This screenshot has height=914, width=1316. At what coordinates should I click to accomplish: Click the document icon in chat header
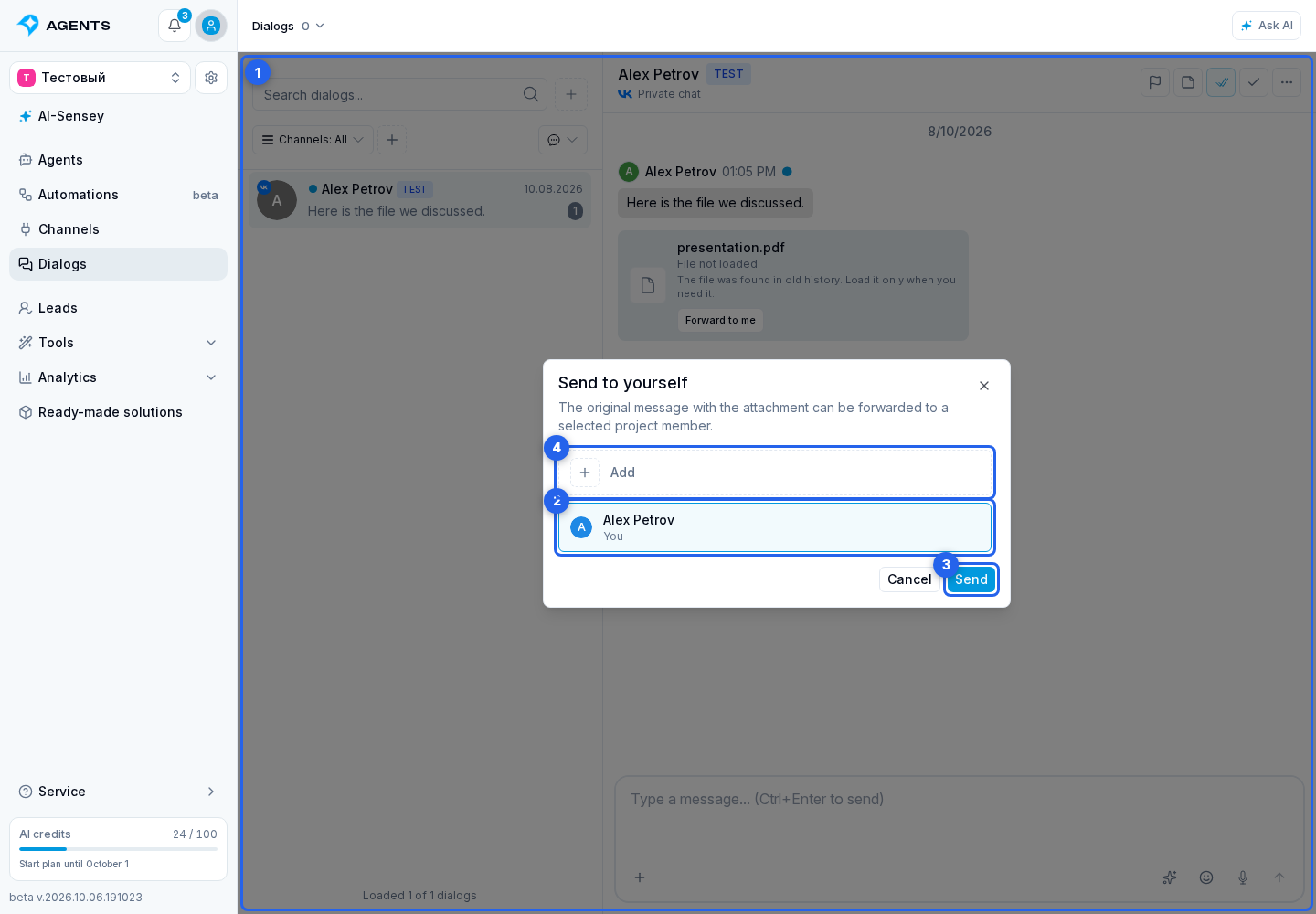(x=1188, y=82)
